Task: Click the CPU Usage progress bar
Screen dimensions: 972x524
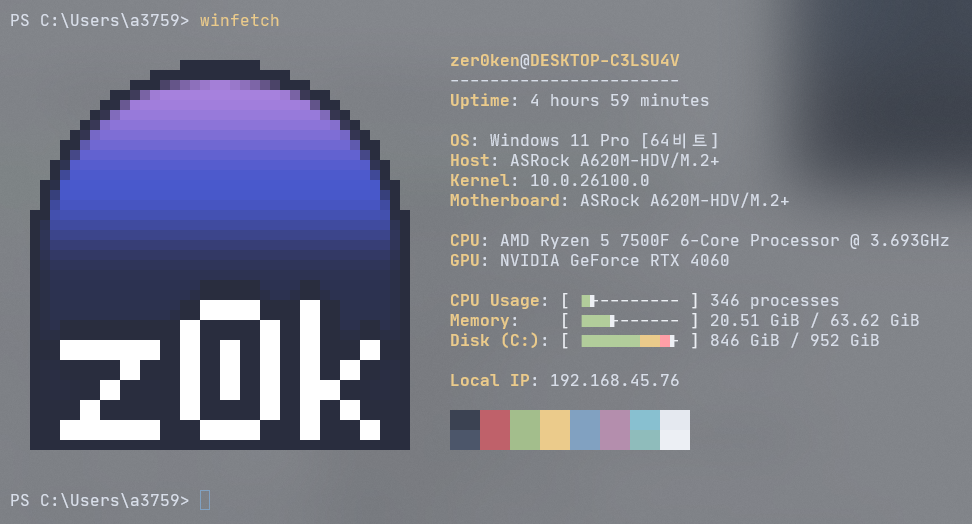Action: click(x=630, y=301)
